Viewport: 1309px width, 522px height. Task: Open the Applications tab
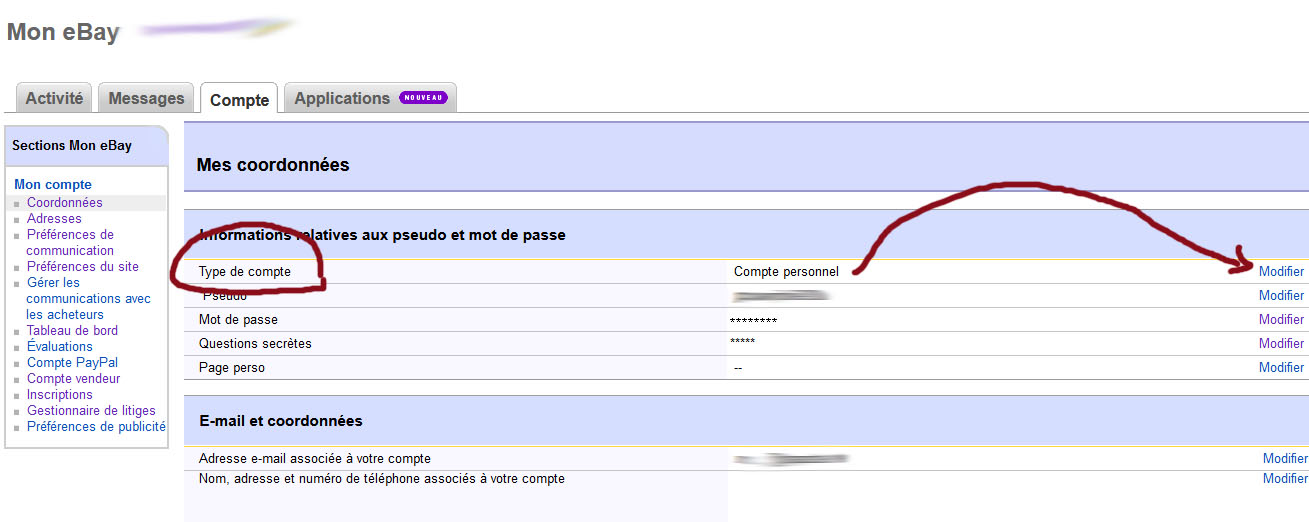(370, 98)
